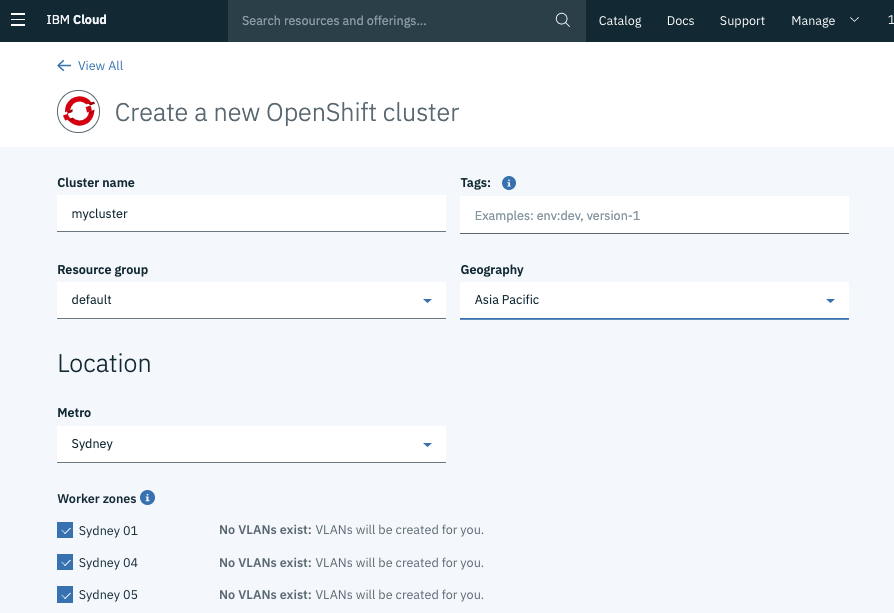894x613 pixels.
Task: Open the Resource group dropdown
Action: 251,300
